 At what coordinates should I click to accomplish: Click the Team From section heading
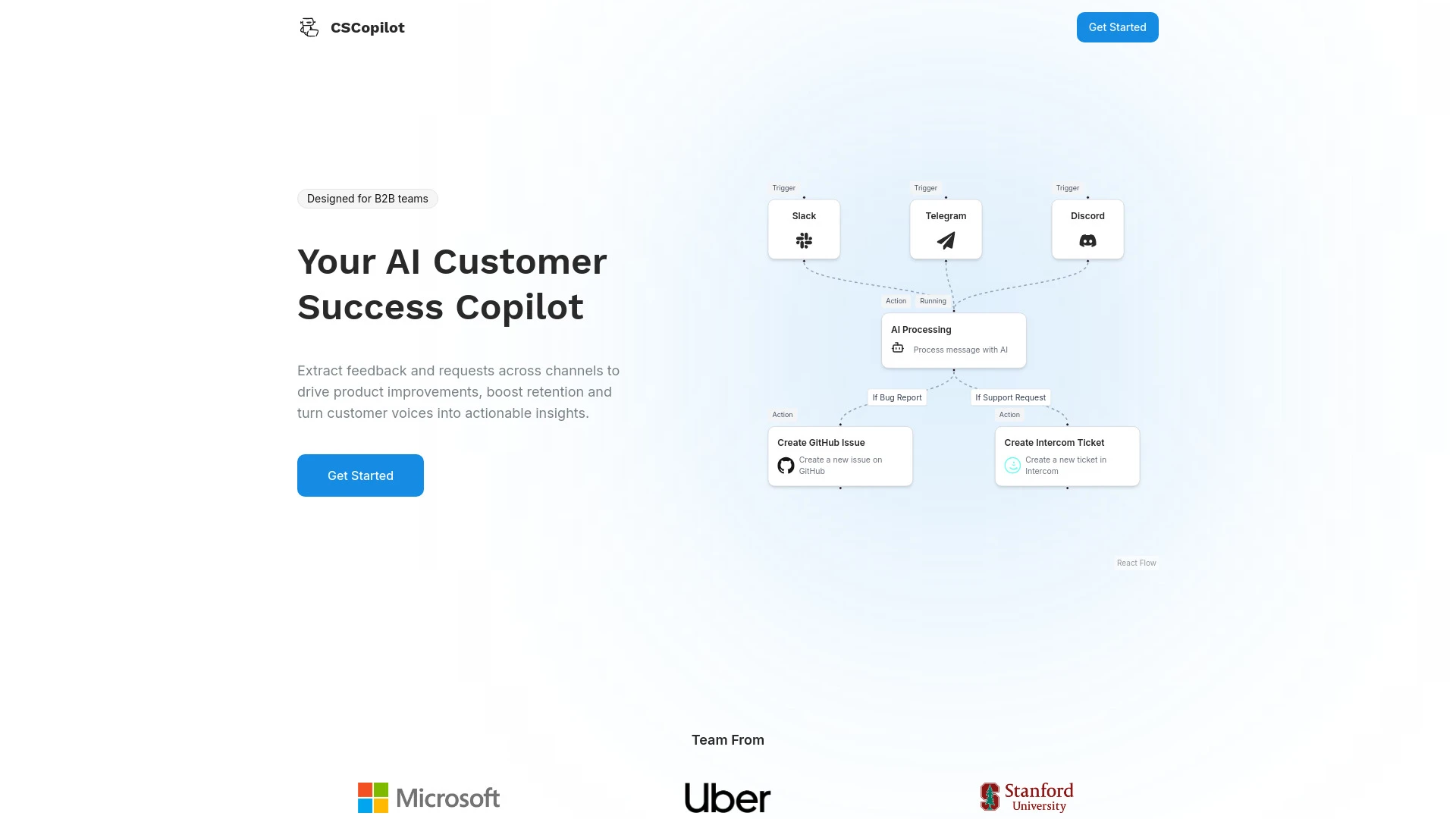(728, 739)
